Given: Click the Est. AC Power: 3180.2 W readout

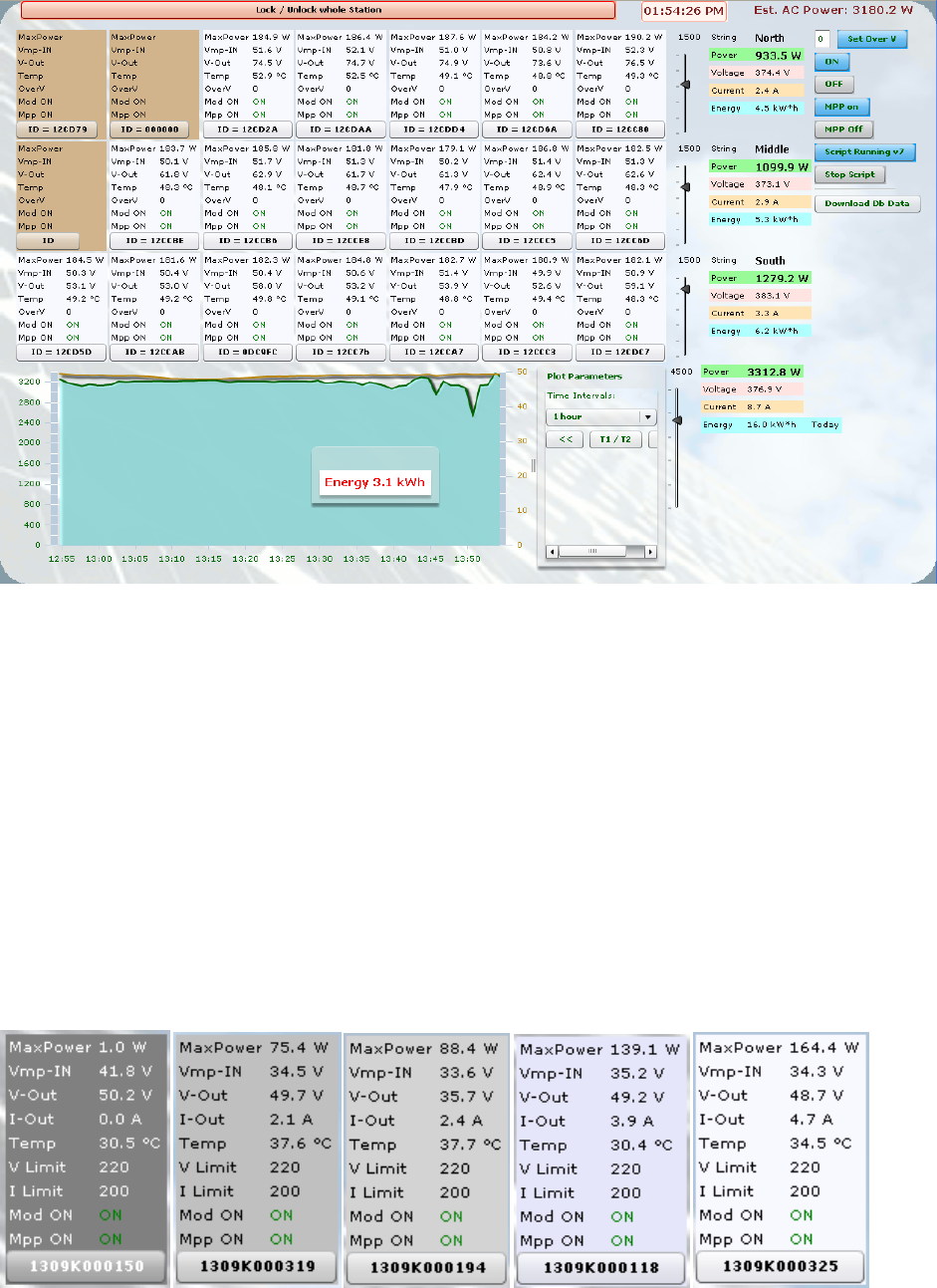Looking at the screenshot, I should click(x=833, y=10).
